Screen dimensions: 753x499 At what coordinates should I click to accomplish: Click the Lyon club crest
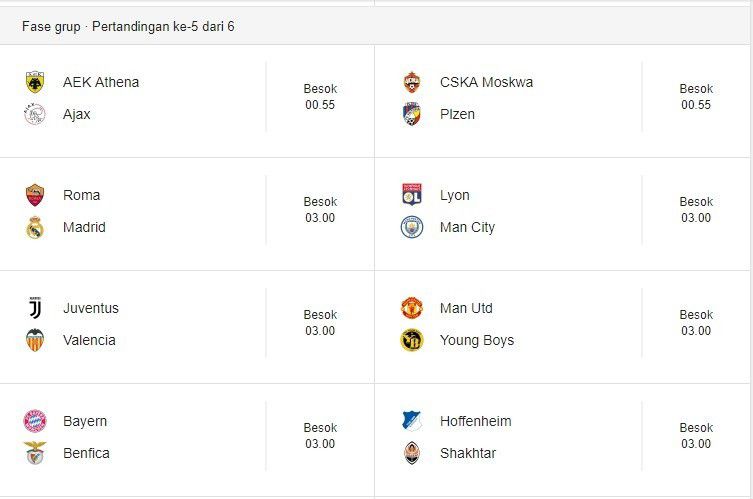[412, 195]
